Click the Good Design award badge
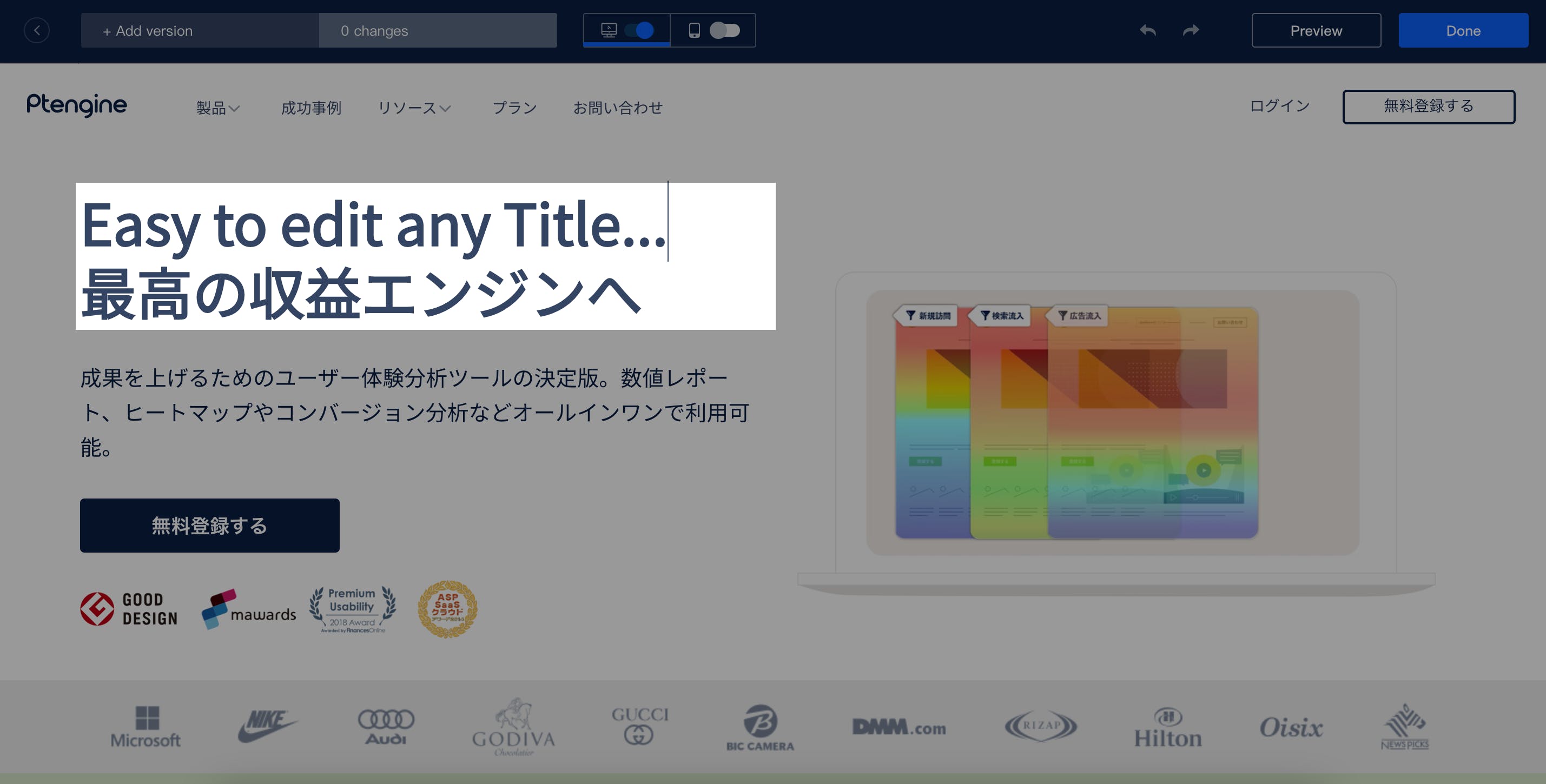Image resolution: width=1546 pixels, height=784 pixels. coord(129,609)
